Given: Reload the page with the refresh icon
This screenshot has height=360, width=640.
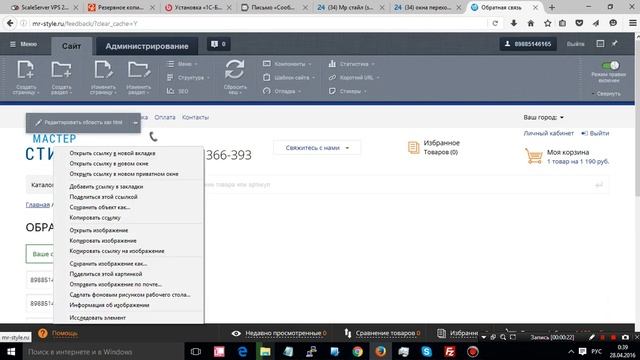Looking at the screenshot, I should tap(495, 23).
